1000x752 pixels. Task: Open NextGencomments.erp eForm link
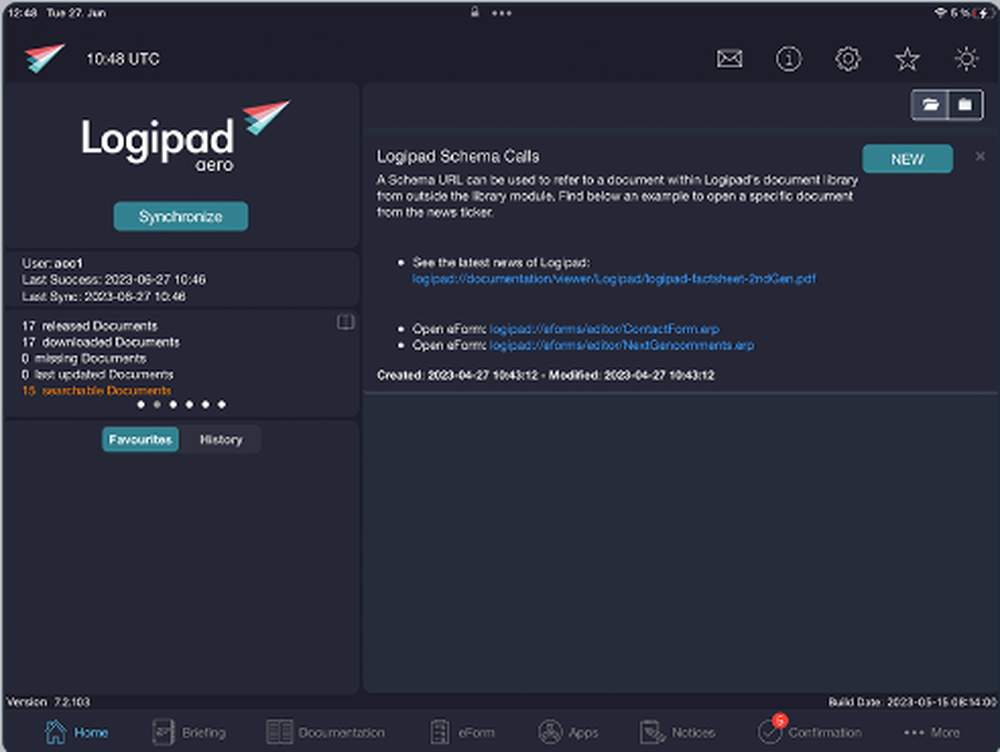[621, 345]
